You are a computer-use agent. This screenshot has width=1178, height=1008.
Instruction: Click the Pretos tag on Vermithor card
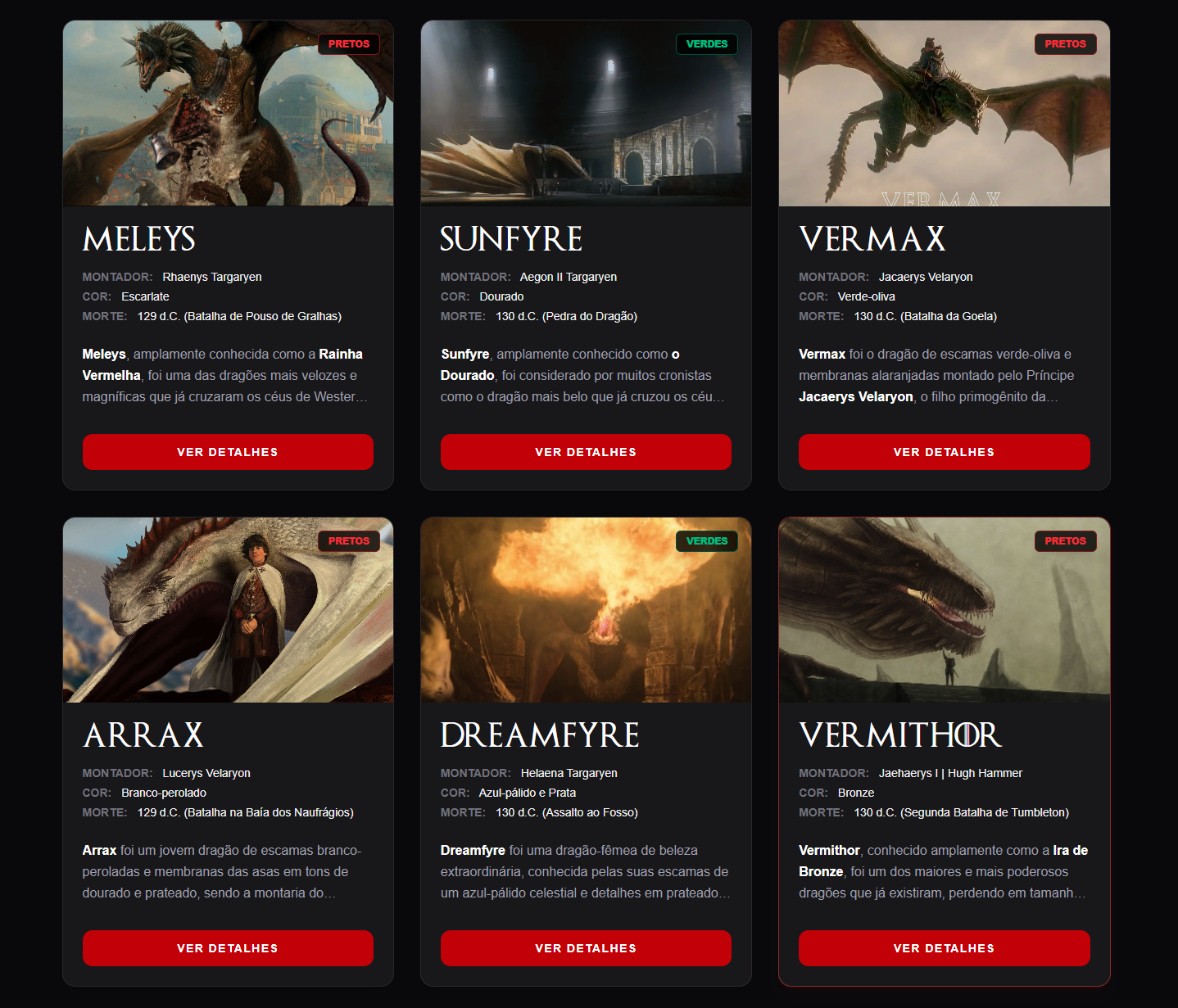tap(1065, 541)
